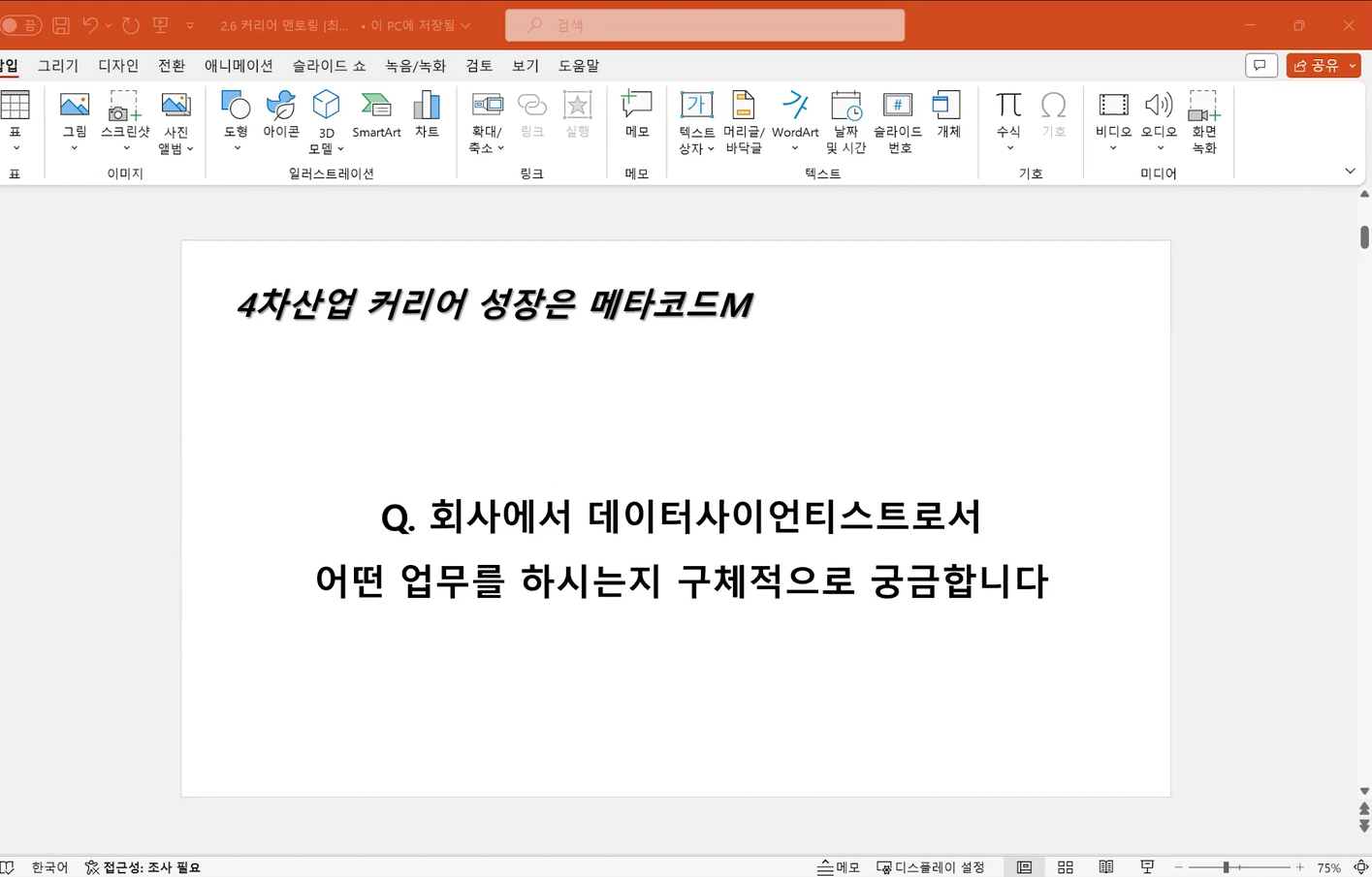The height and width of the screenshot is (877, 1372).
Task: Adjust the zoom slider handle
Action: point(1226,867)
